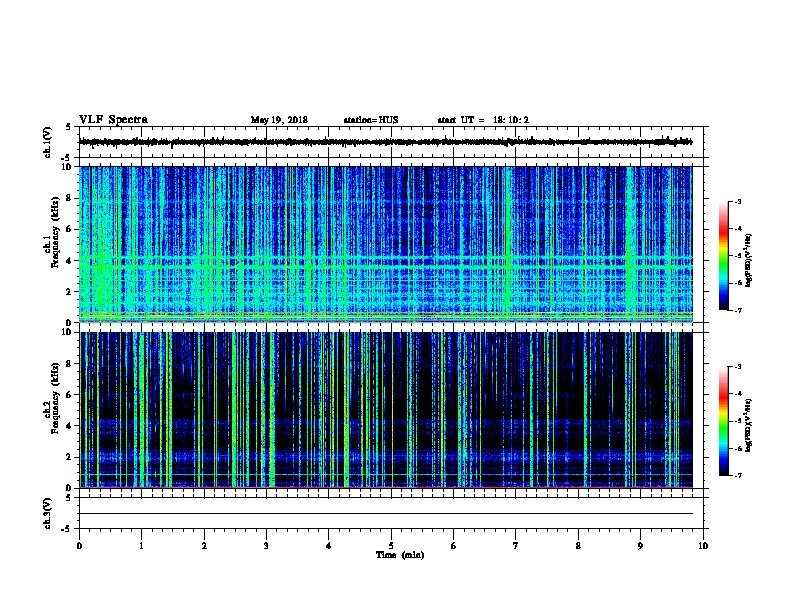This screenshot has width=792, height=612.
Task: Click the ch.1 color bar PSD label
Action: click(748, 260)
